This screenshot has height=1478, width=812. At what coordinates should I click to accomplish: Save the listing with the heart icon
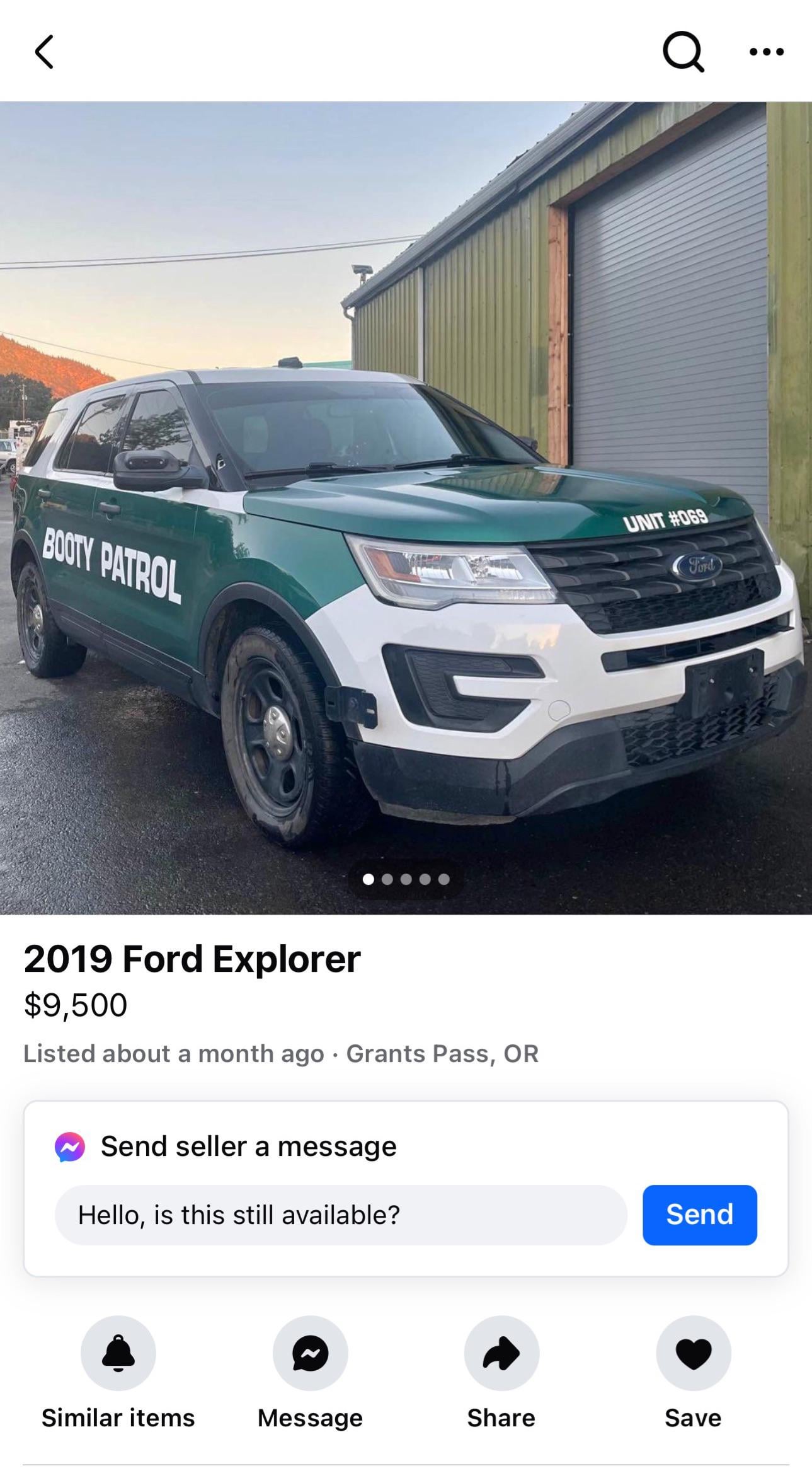coord(694,1353)
